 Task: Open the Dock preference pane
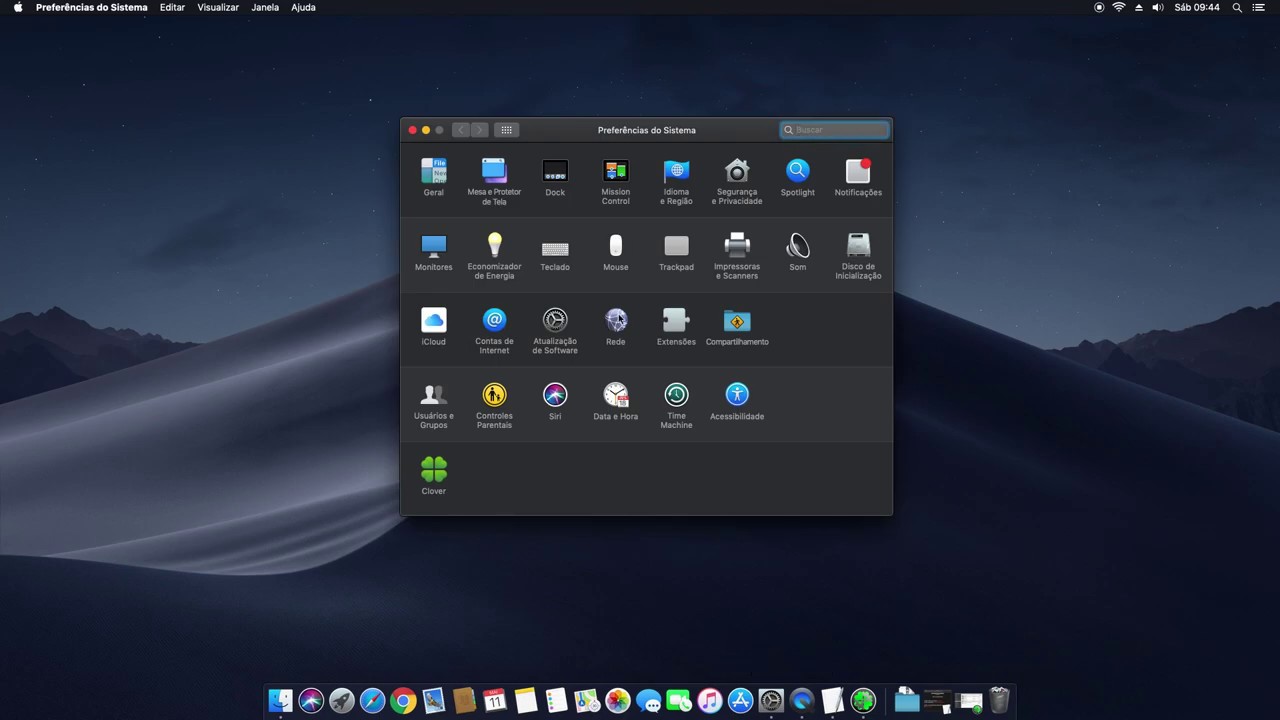click(555, 177)
